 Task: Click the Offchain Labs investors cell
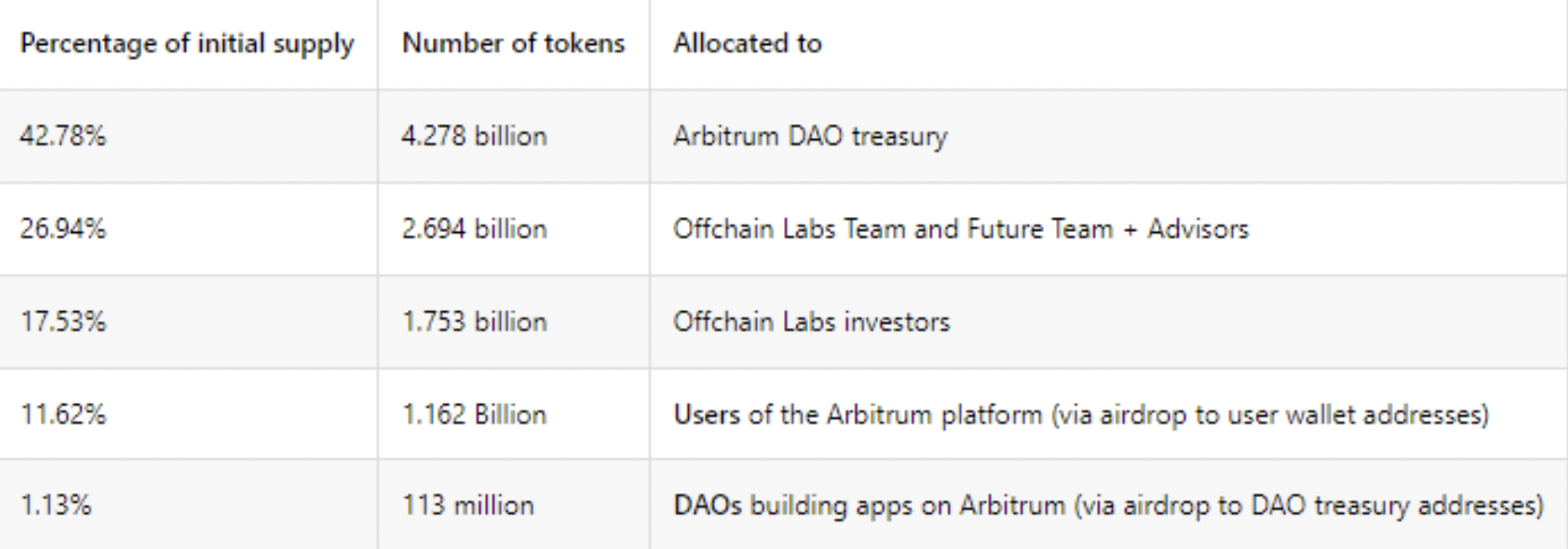click(x=1108, y=322)
